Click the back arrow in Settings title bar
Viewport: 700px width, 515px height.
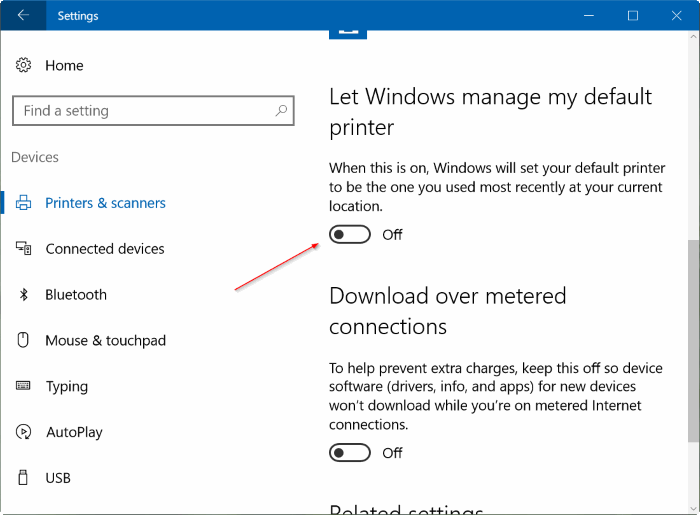(x=23, y=15)
